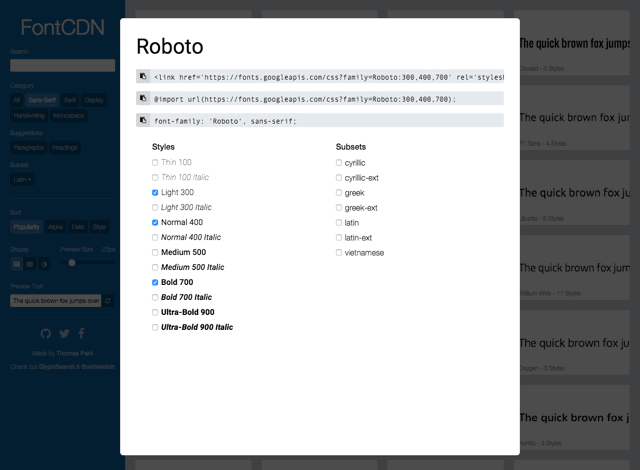Choose the Monospace category button

(x=69, y=115)
